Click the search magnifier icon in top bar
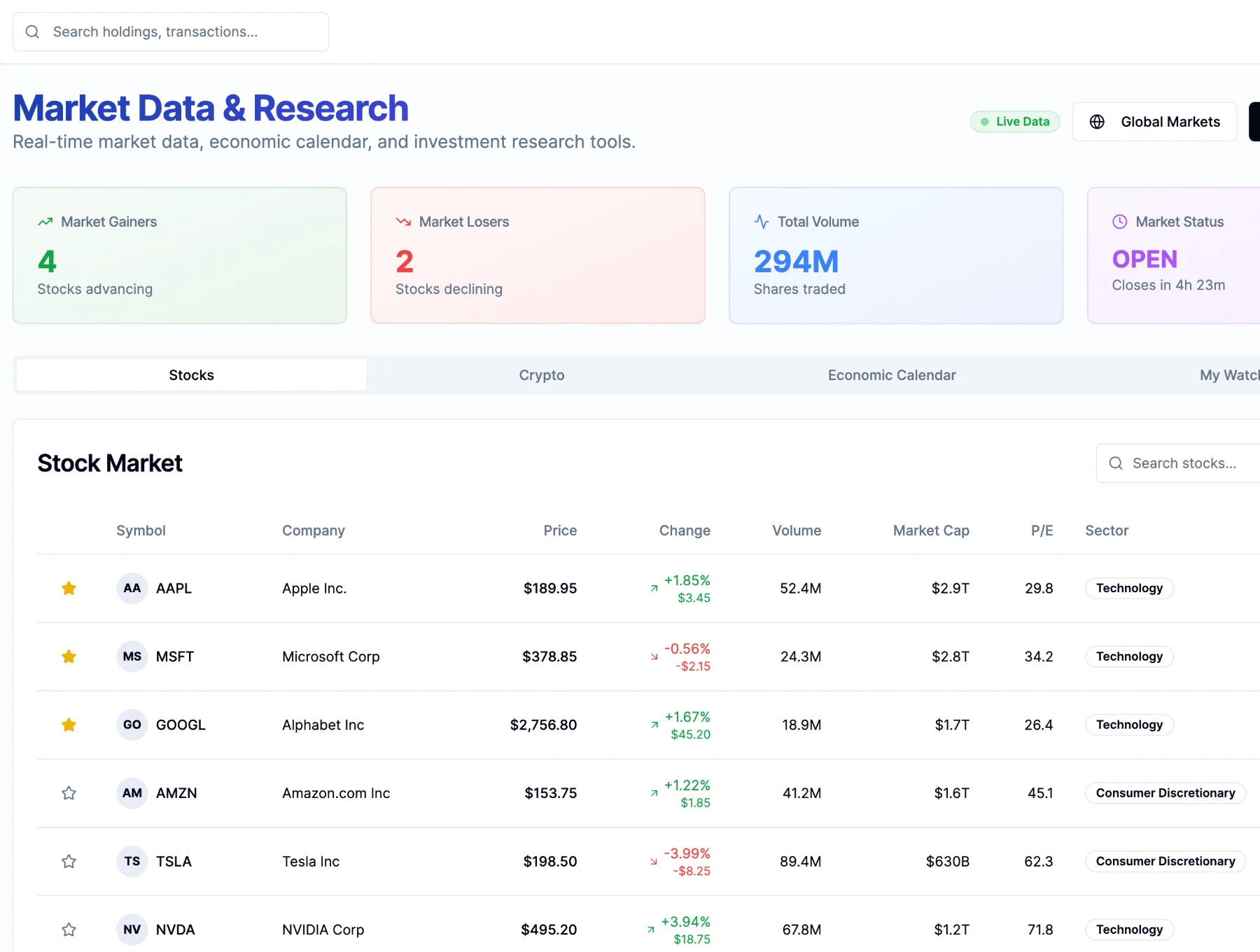The image size is (1260, 952). (32, 31)
